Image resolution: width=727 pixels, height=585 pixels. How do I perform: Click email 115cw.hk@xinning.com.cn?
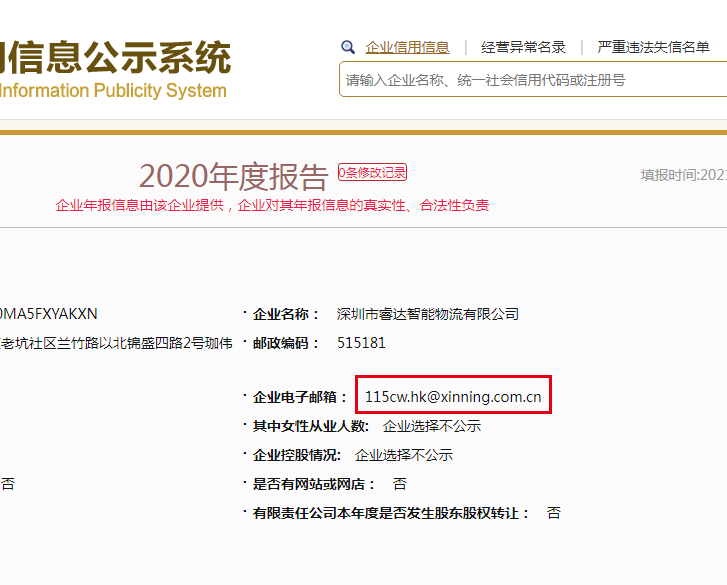pyautogui.click(x=453, y=396)
